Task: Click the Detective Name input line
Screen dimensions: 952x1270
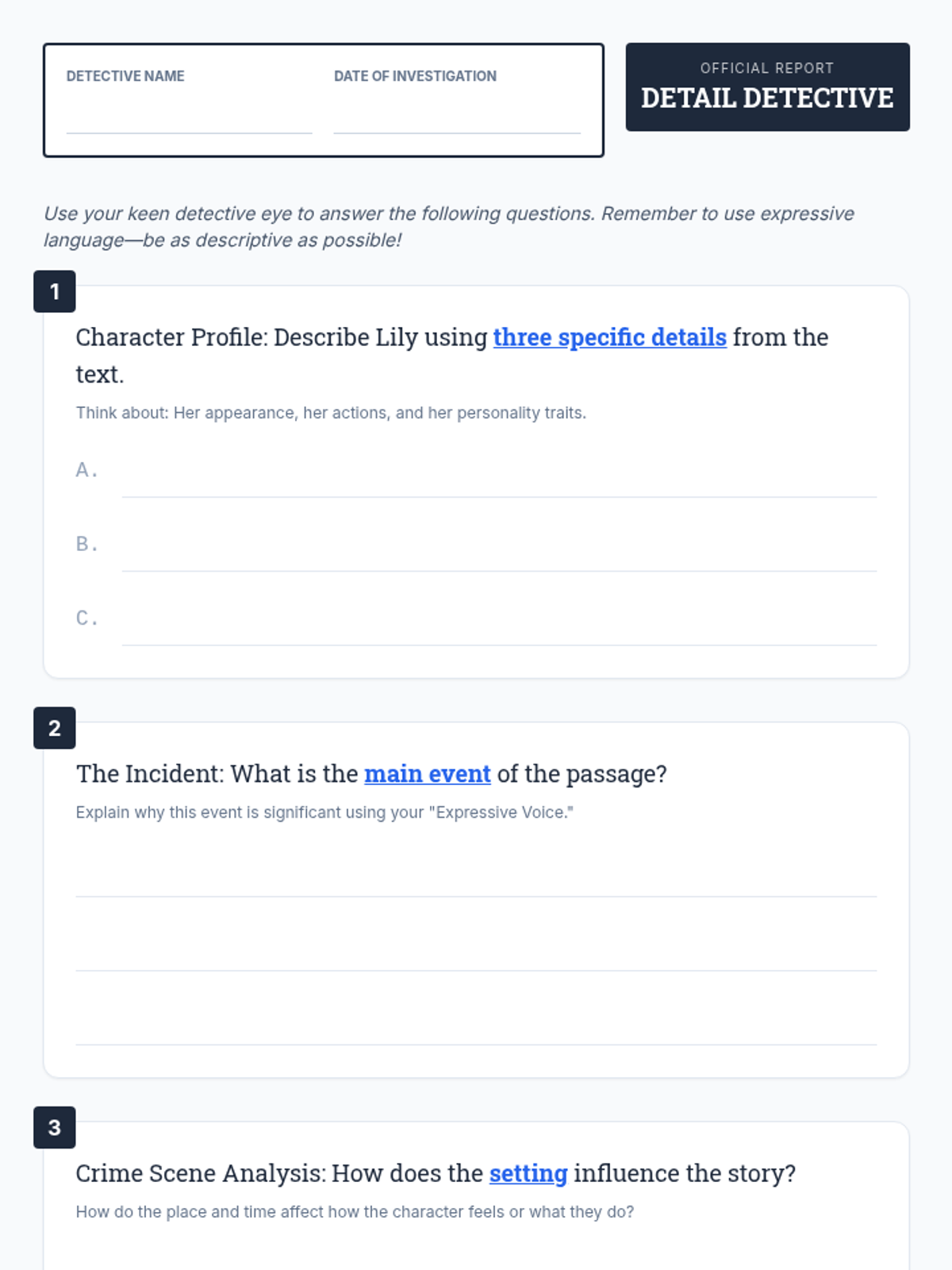Action: [x=189, y=119]
